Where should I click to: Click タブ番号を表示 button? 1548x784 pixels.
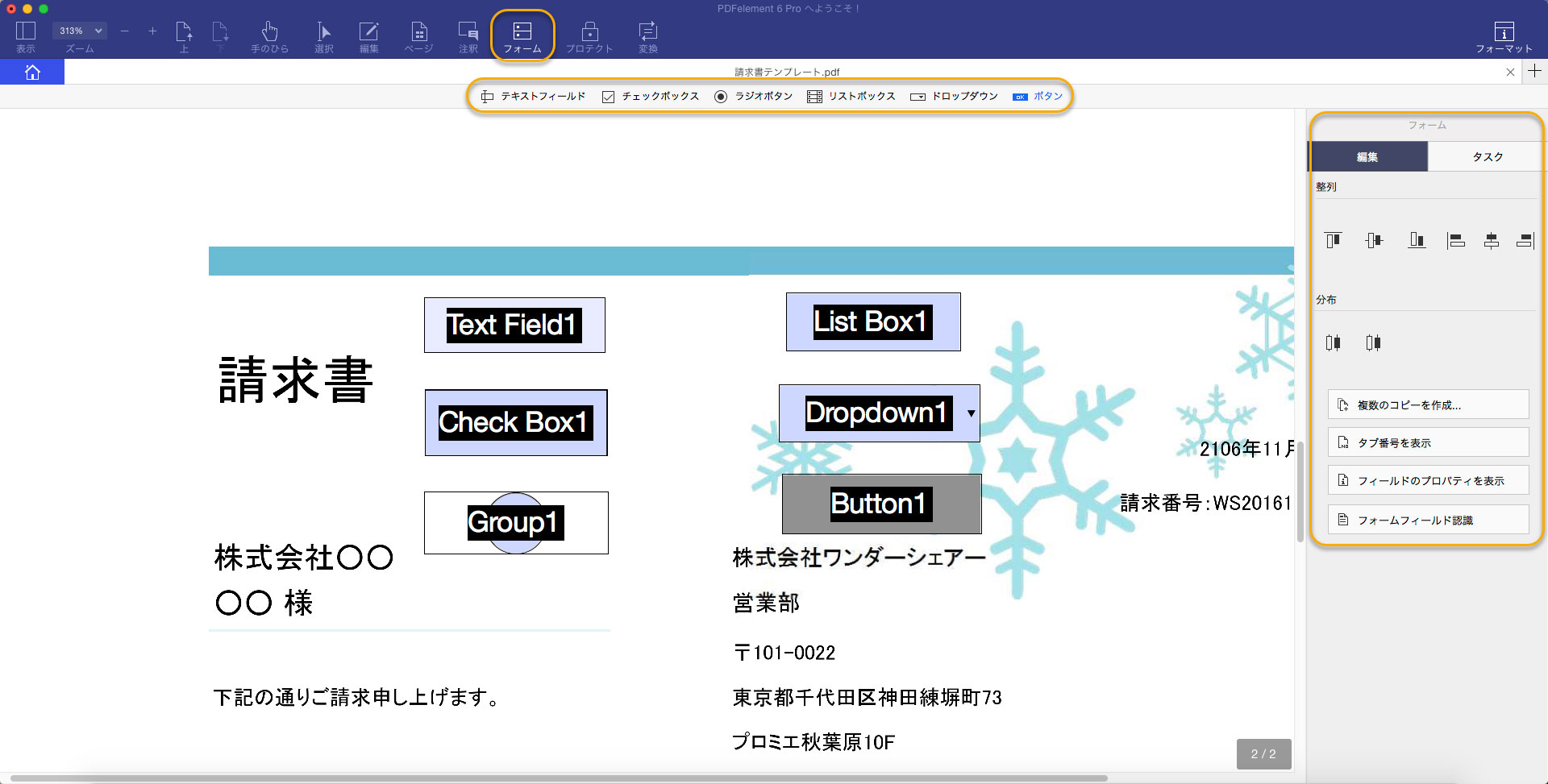1428,442
